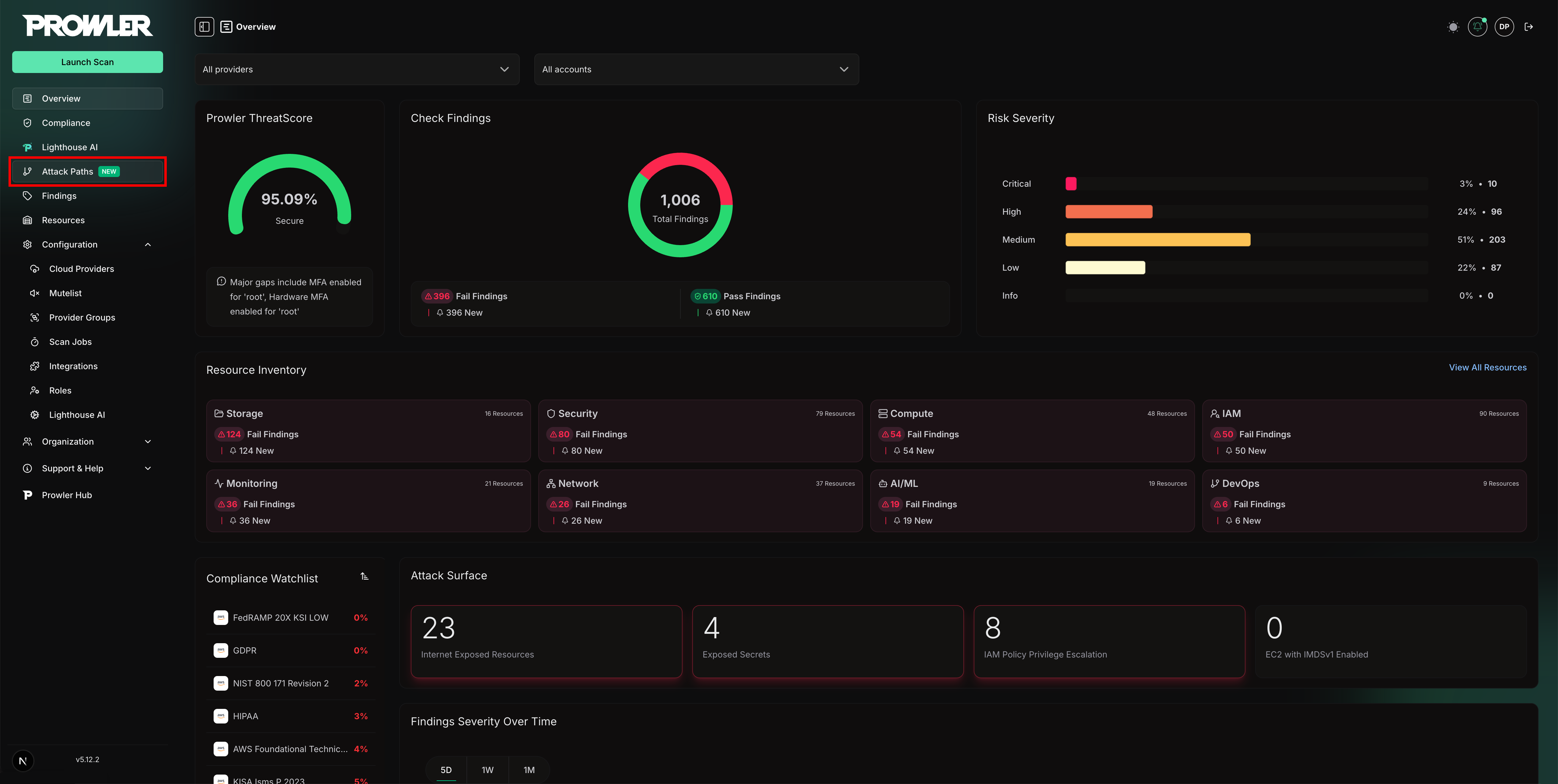Screen dimensions: 1558x784
Task: Click the View All Resources link
Action: coord(1486,367)
